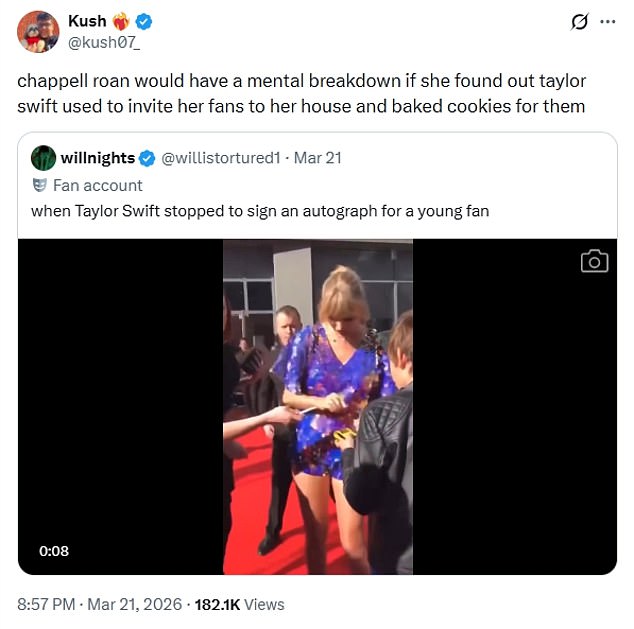The height and width of the screenshot is (629, 634).
Task: Open Kush's display name link
Action: tap(87, 21)
